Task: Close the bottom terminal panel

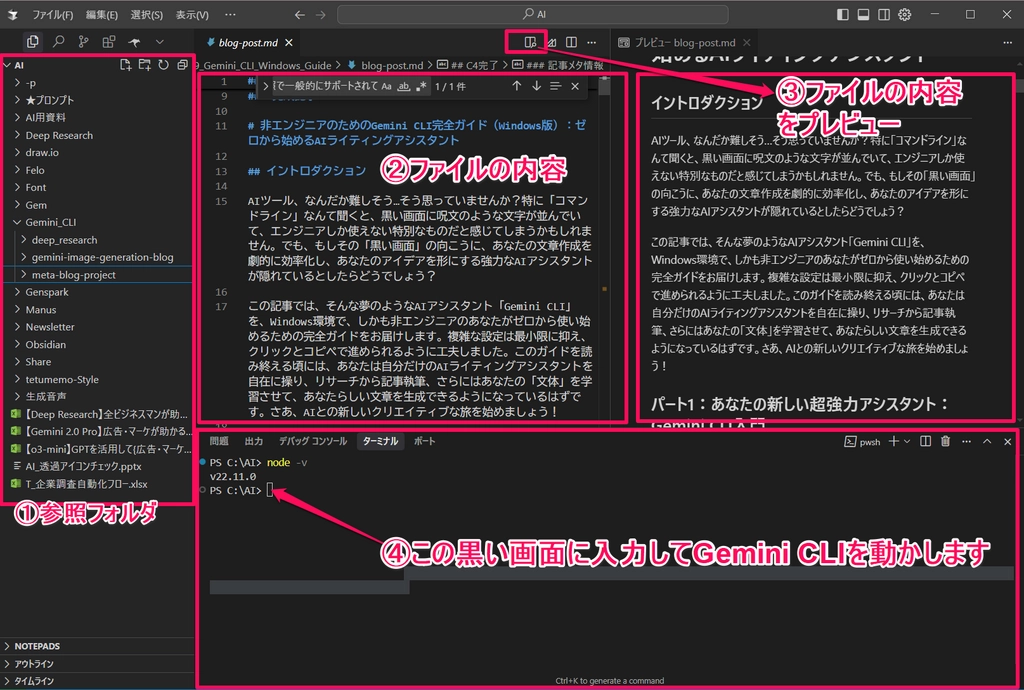Action: [x=1007, y=441]
